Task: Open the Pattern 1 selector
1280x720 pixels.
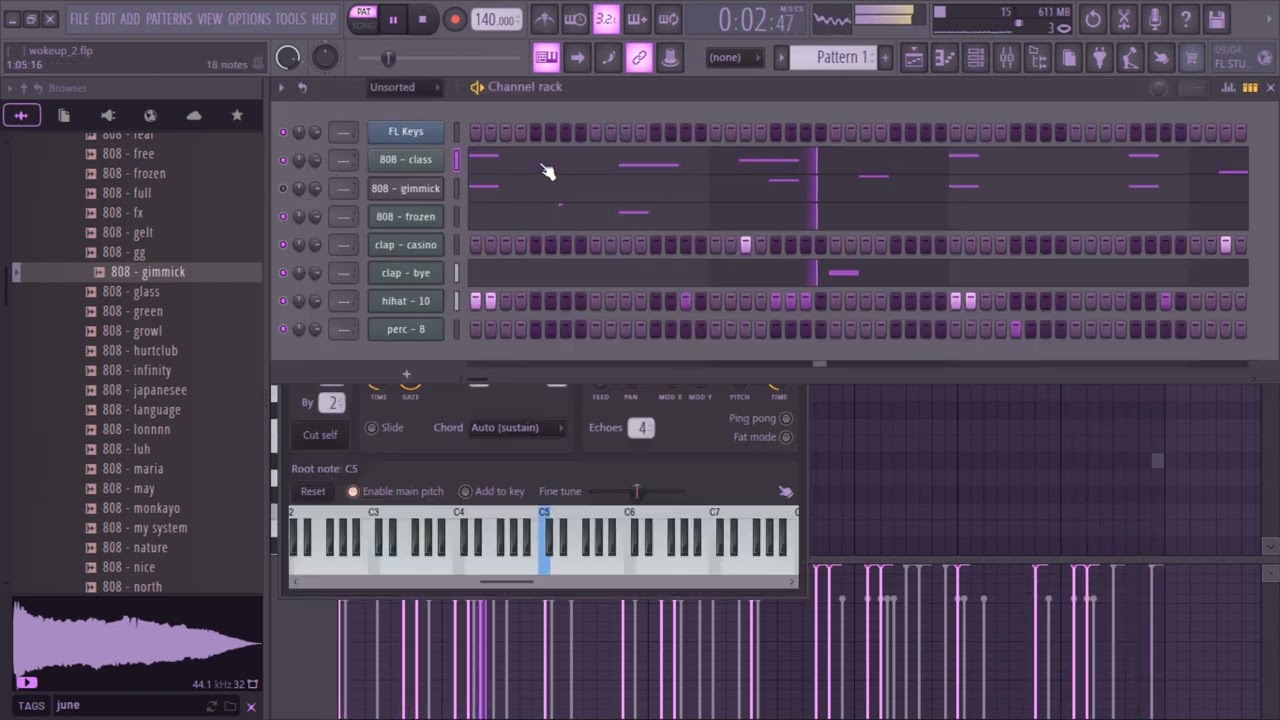Action: (841, 57)
